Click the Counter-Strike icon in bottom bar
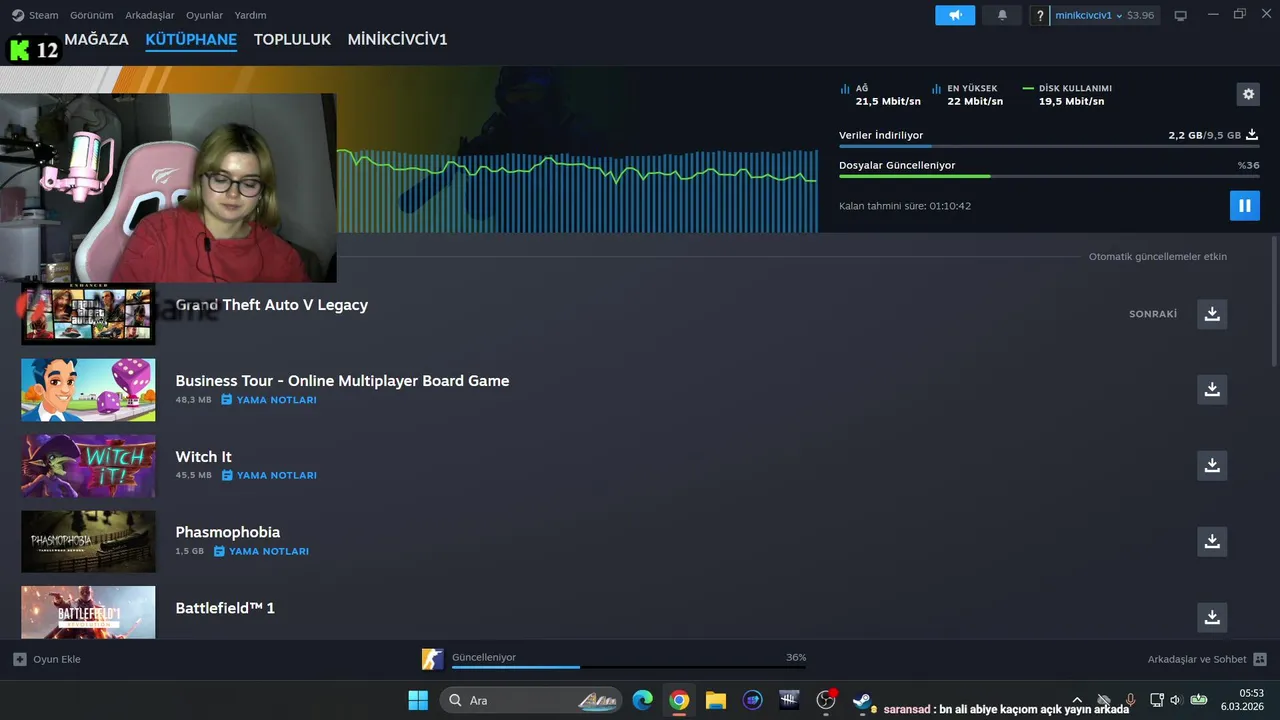Viewport: 1280px width, 720px height. [x=432, y=659]
